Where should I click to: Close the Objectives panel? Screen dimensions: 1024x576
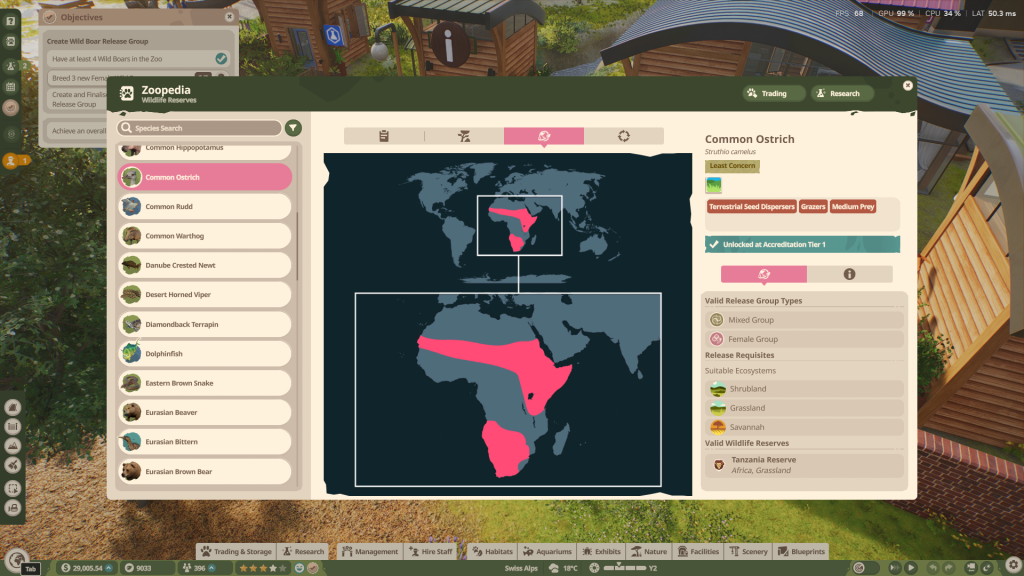coord(229,17)
